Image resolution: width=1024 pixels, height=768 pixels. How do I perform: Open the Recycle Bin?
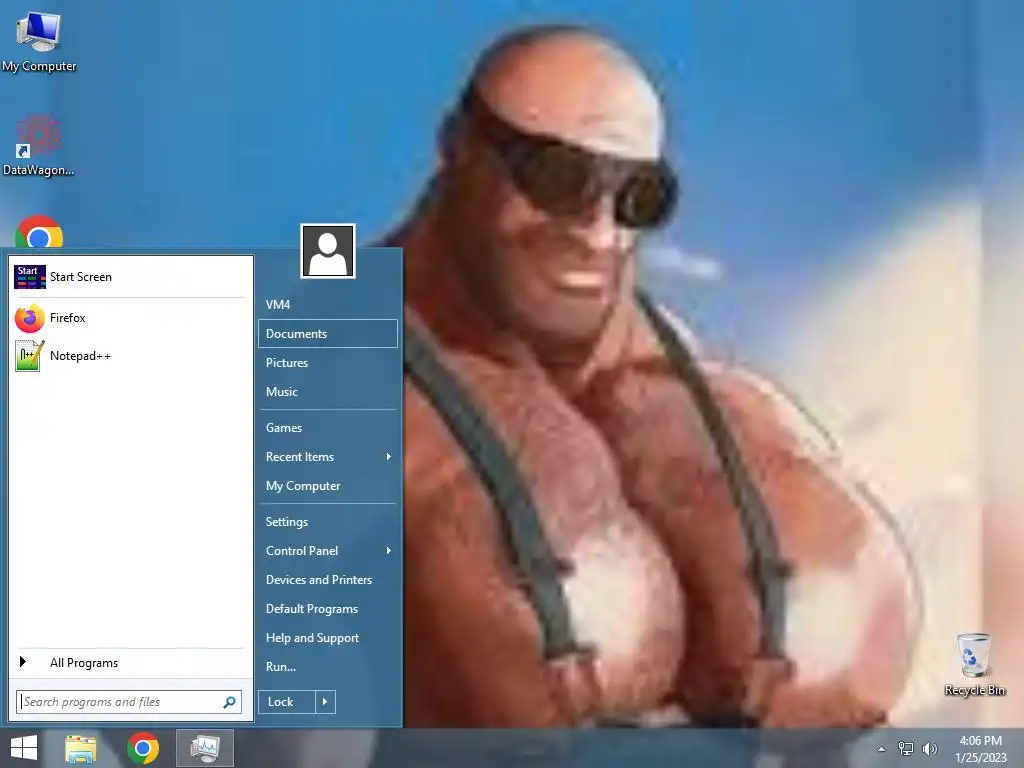point(974,664)
